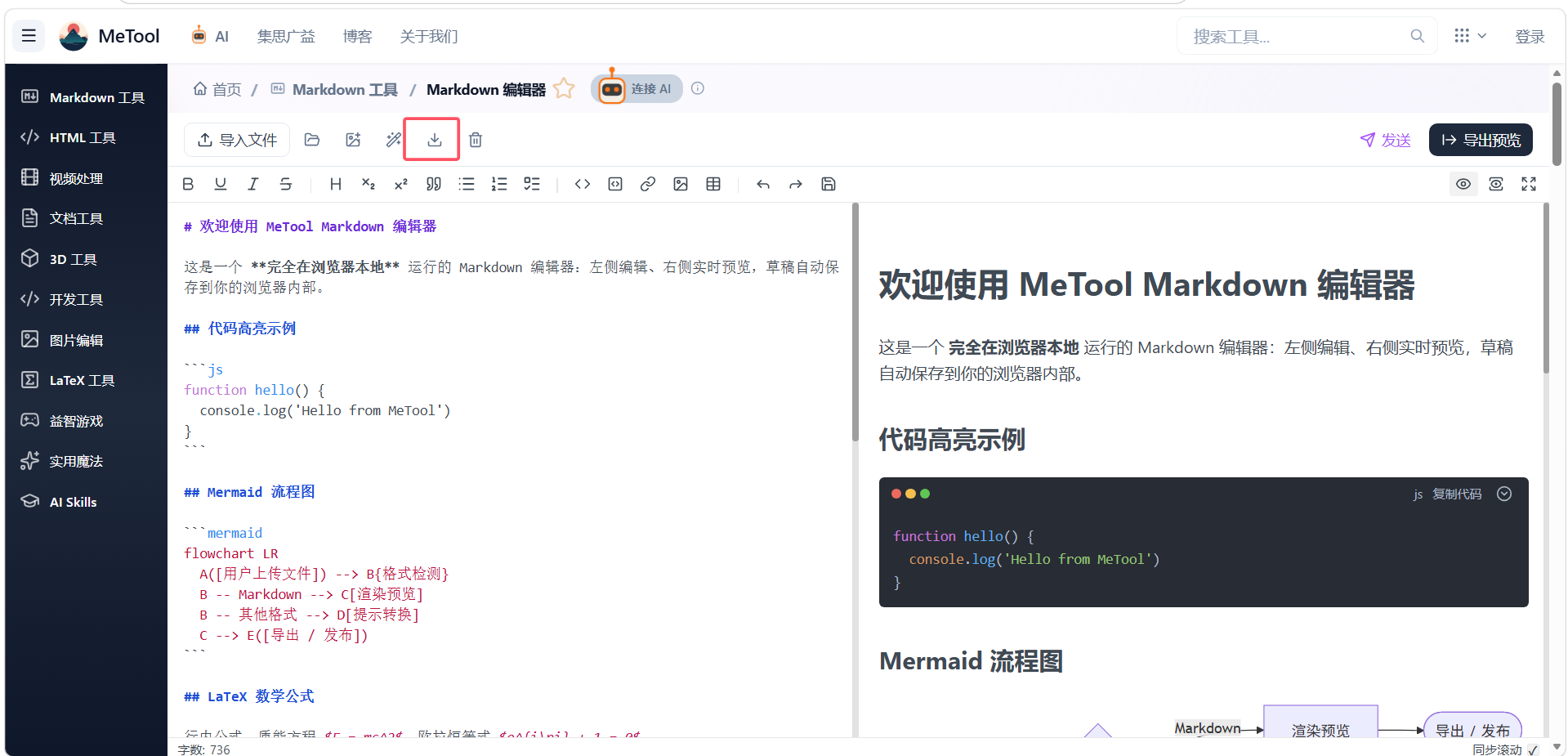This screenshot has height=756, width=1568.
Task: Click the insert image file icon
Action: coord(353,140)
